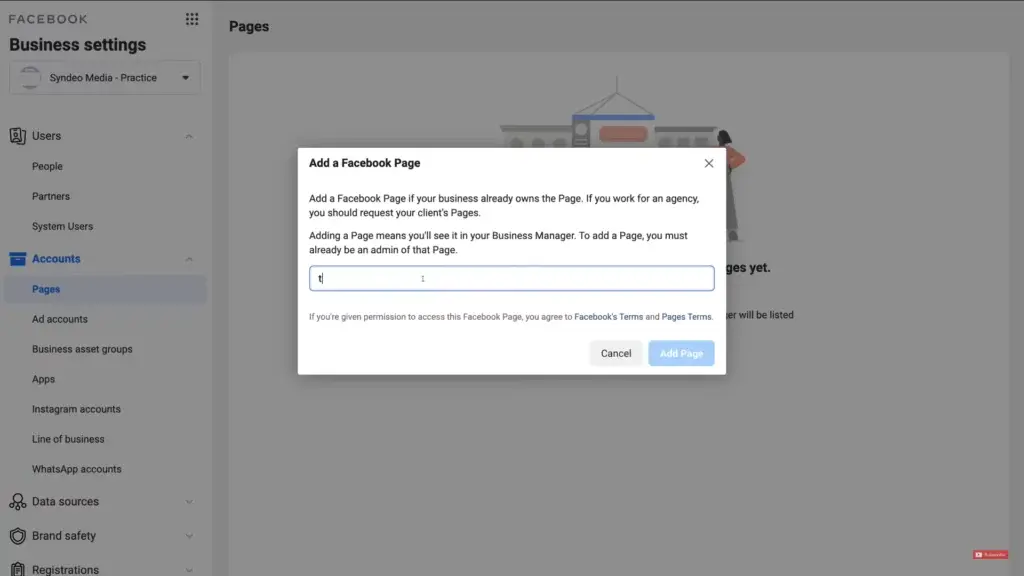Screen dimensions: 1024x576
Task: Click the Registrations label
Action: point(65,569)
